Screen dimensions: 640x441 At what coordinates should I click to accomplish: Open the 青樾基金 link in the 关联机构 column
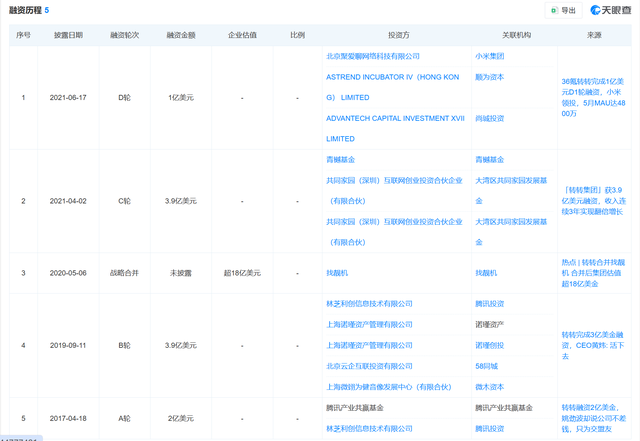point(489,160)
